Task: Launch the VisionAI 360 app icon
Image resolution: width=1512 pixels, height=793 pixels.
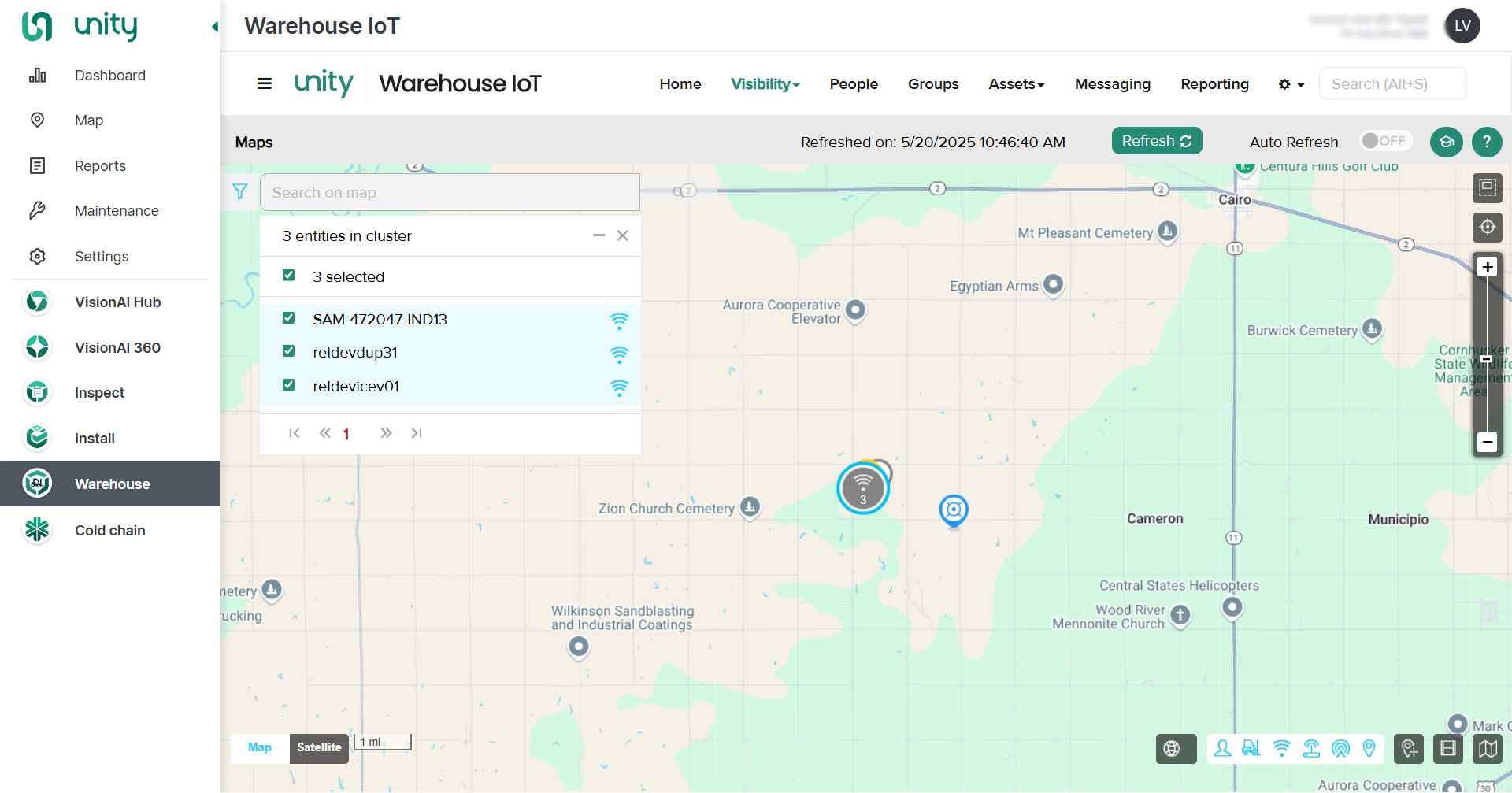Action: [x=37, y=347]
